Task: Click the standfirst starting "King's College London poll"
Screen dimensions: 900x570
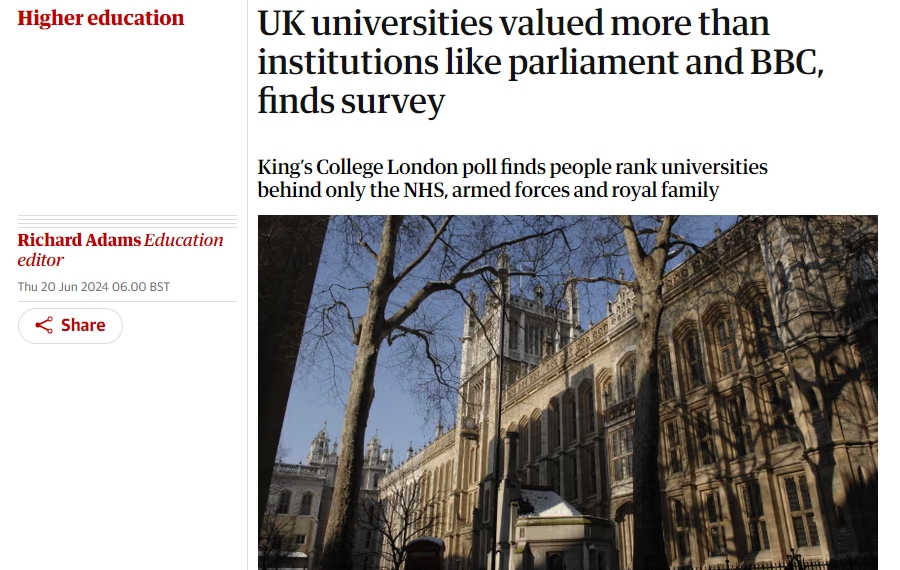Action: (512, 178)
